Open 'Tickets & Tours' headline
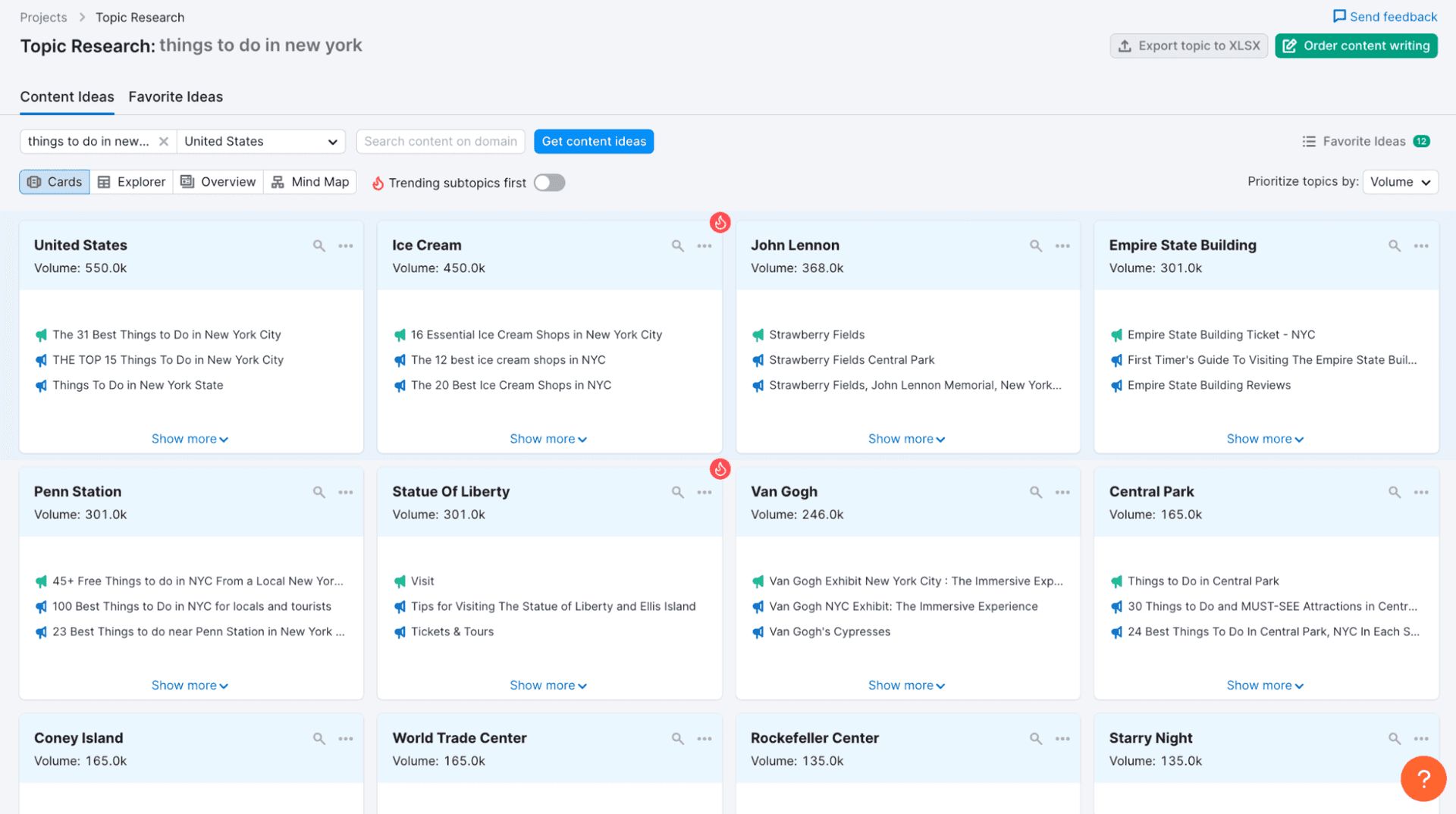This screenshot has width=1456, height=814. click(452, 631)
